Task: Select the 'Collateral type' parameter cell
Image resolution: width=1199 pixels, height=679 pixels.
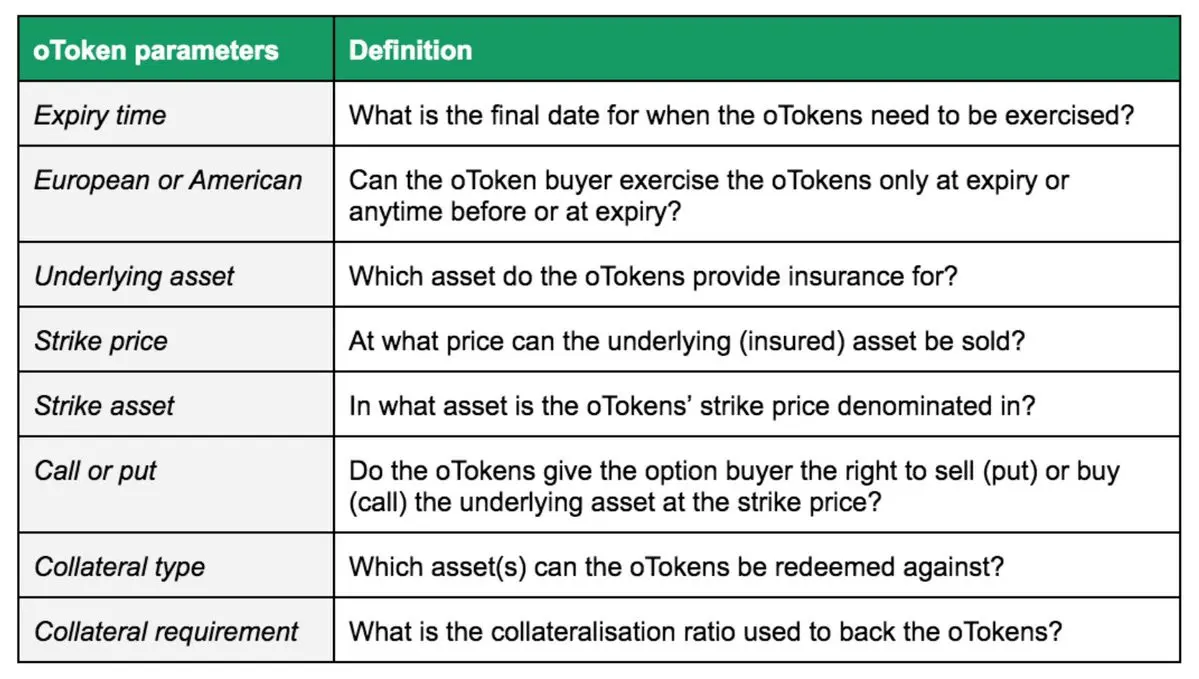Action: click(176, 566)
